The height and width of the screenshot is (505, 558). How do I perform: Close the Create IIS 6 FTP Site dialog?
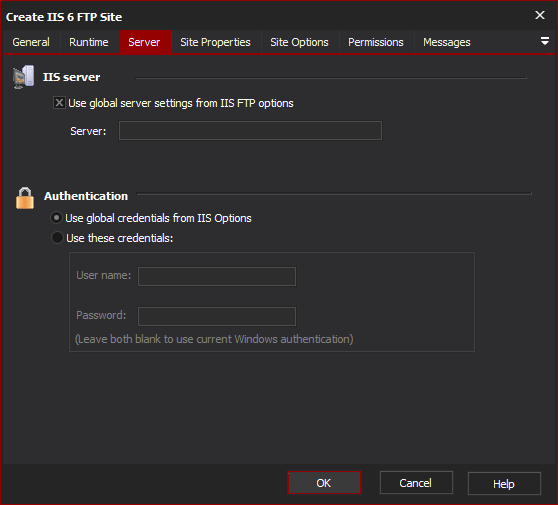tap(540, 15)
